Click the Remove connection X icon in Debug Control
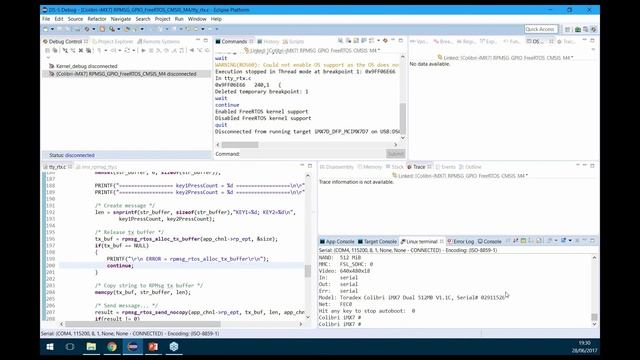Image resolution: width=640 pixels, height=360 pixels. [80, 50]
